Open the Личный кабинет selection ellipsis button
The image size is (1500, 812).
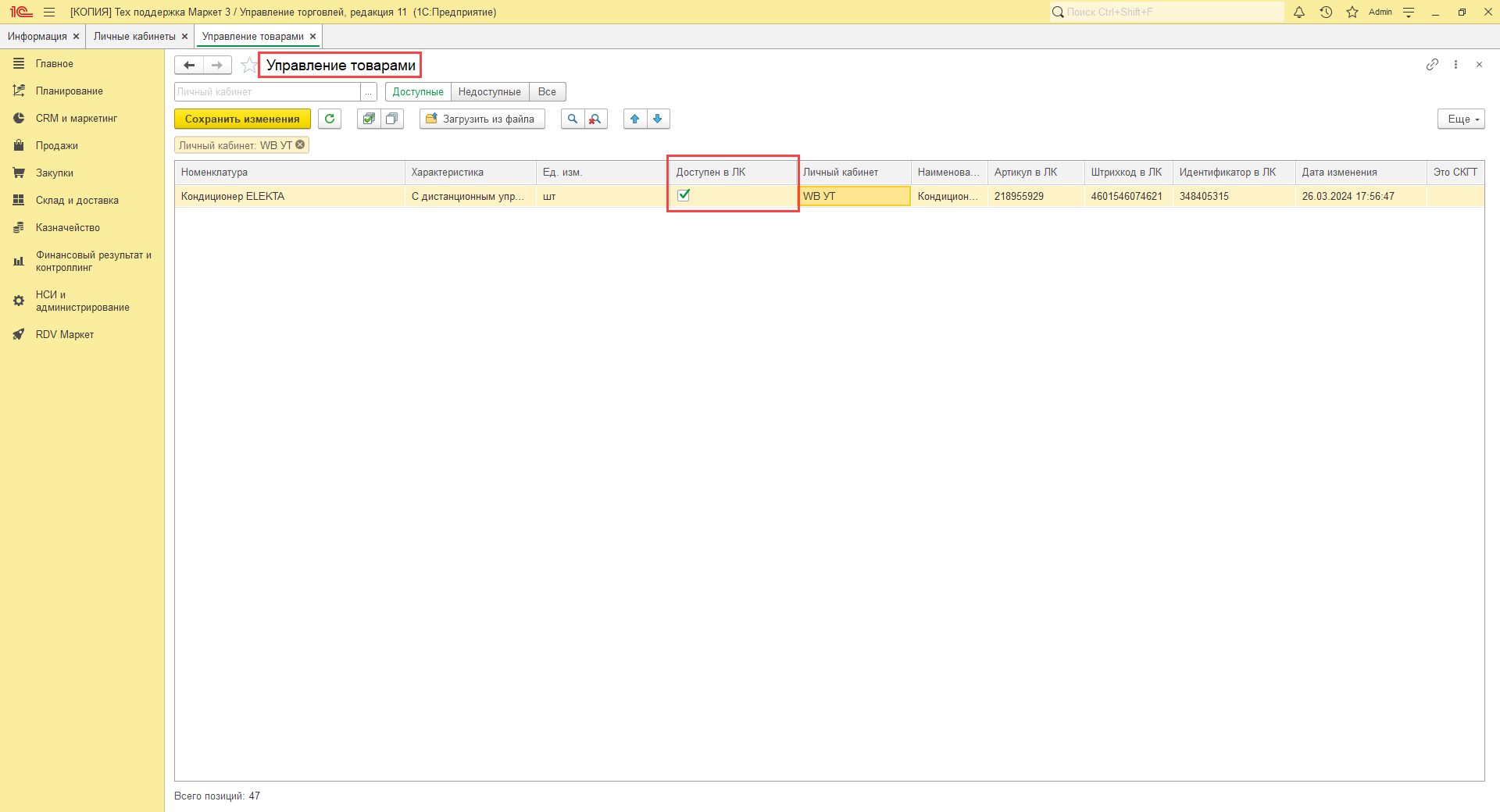[369, 92]
